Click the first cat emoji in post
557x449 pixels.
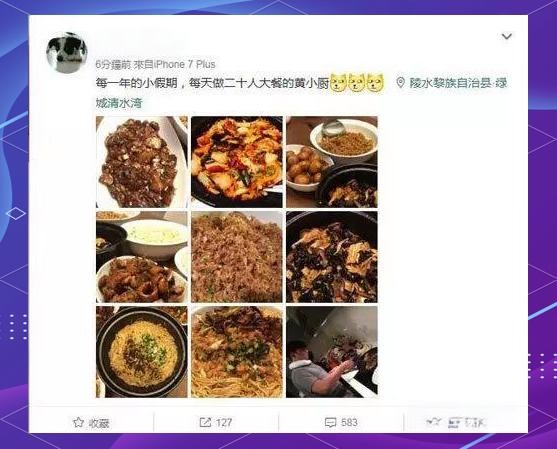pos(339,83)
